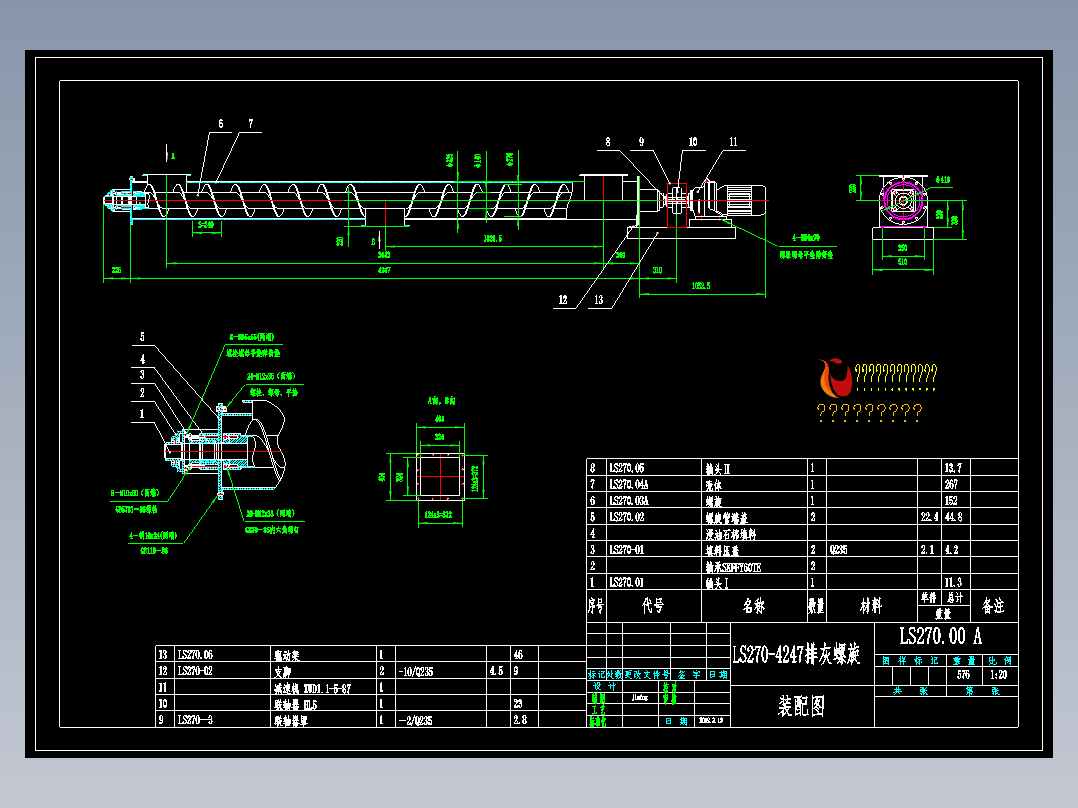
Task: Click the cyan 比例 label
Action: pyautogui.click(x=1000, y=660)
